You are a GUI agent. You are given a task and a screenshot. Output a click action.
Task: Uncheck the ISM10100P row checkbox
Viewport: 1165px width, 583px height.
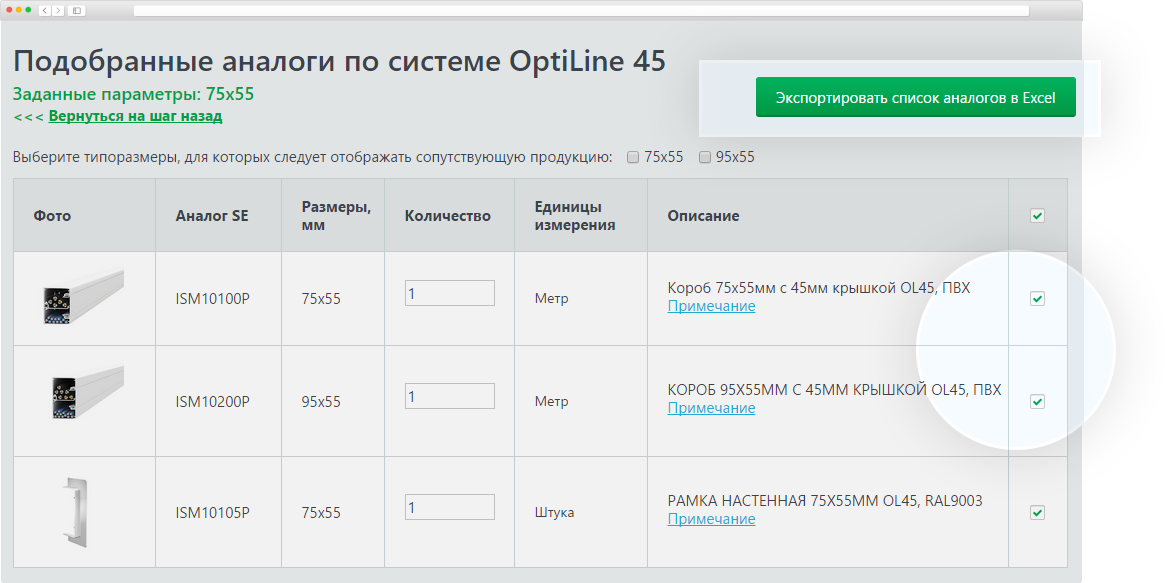tap(1037, 299)
